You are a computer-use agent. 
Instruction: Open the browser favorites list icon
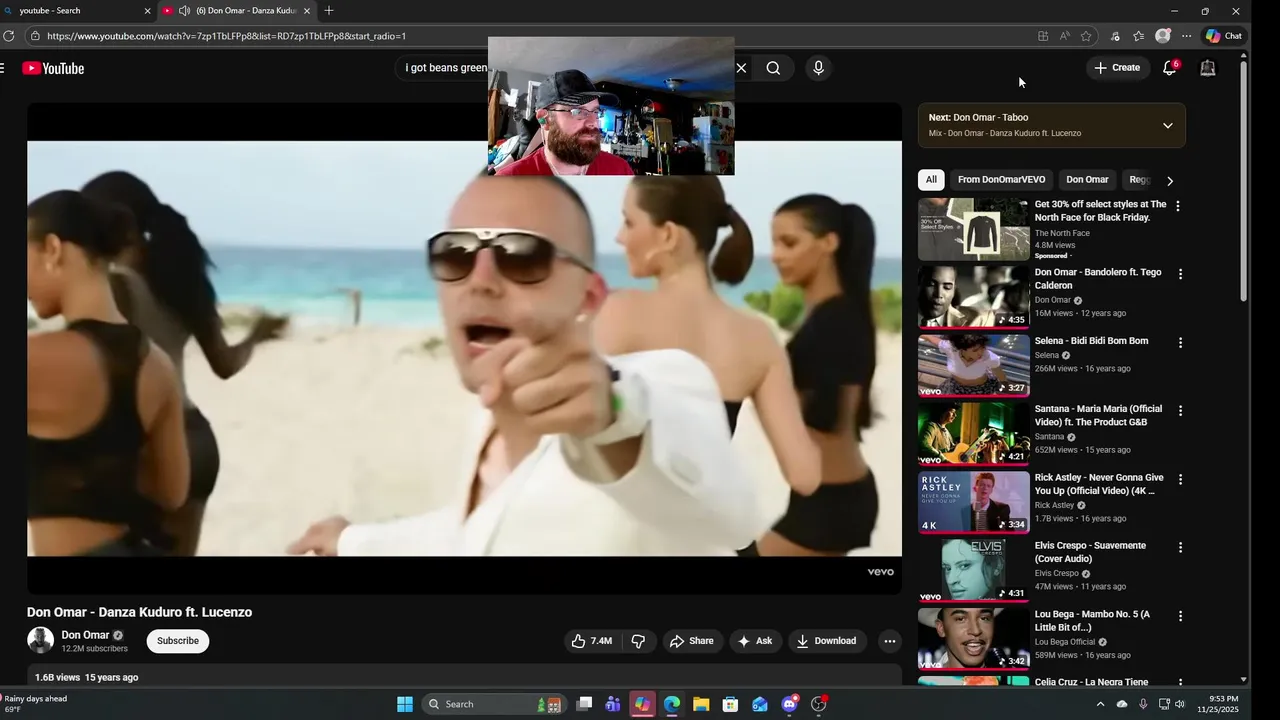pos(1138,36)
